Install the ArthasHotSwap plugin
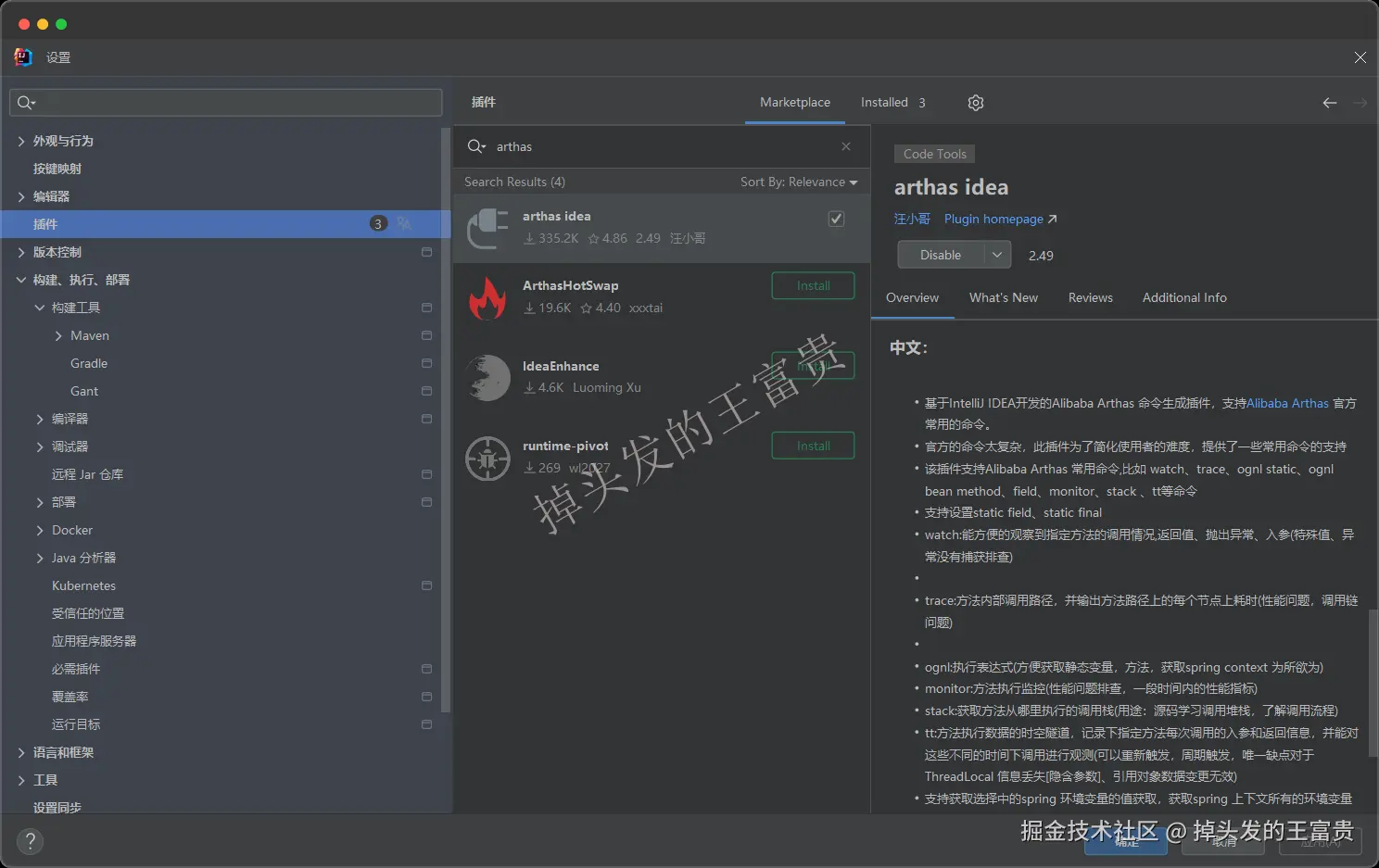The image size is (1379, 868). tap(813, 285)
